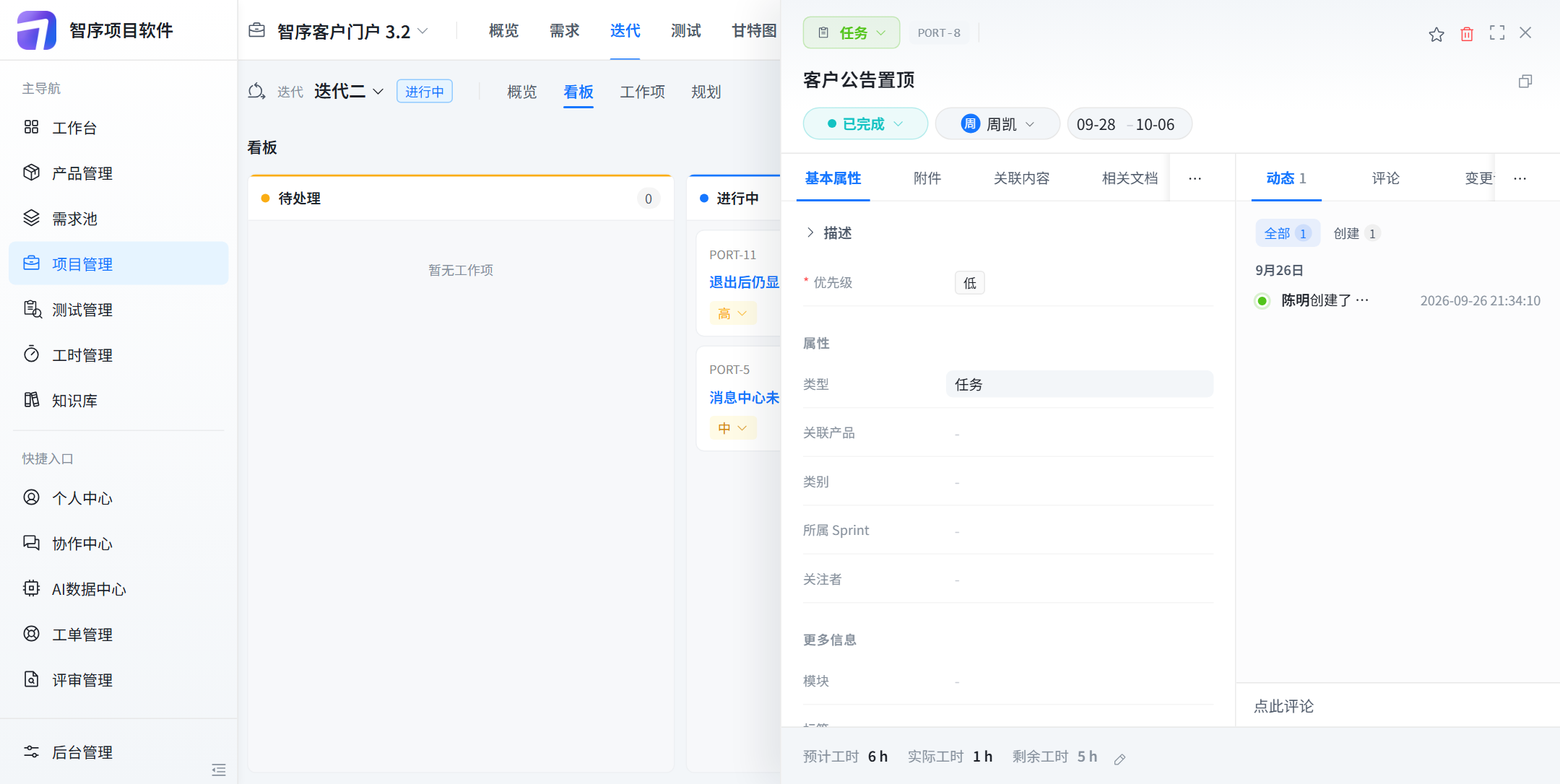Screen dimensions: 1560x784
Task: Go to 需求池 in the sidebar
Action: click(x=118, y=219)
